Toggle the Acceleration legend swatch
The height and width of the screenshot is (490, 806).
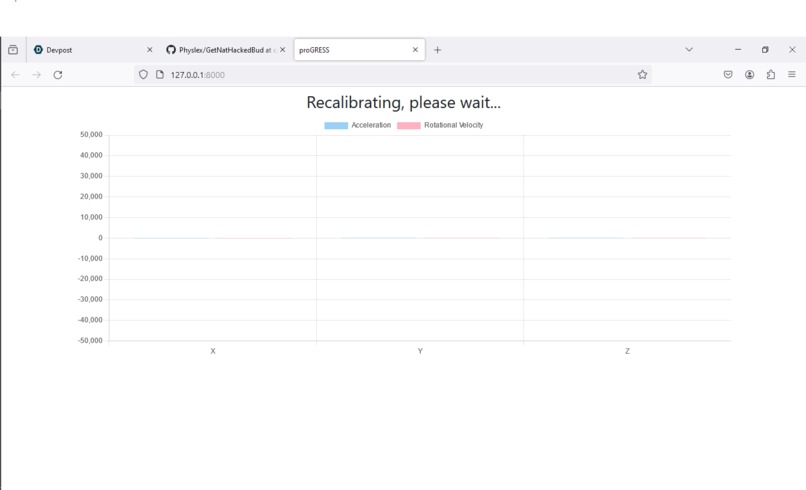336,125
